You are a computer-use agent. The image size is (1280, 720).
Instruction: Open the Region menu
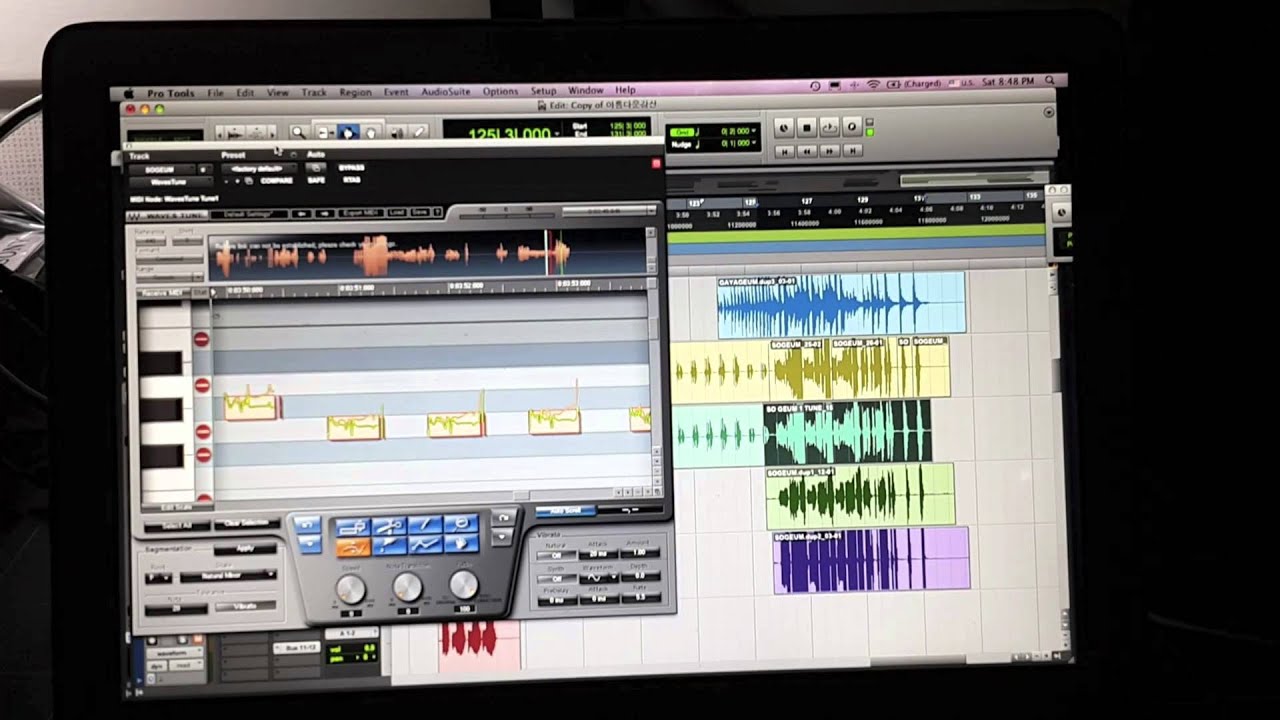click(355, 92)
